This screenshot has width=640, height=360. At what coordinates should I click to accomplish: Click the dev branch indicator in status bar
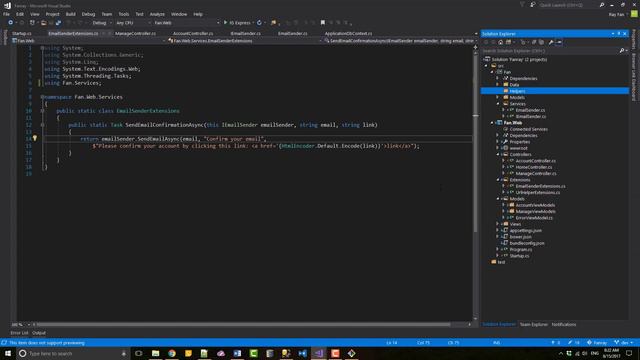coord(624,342)
